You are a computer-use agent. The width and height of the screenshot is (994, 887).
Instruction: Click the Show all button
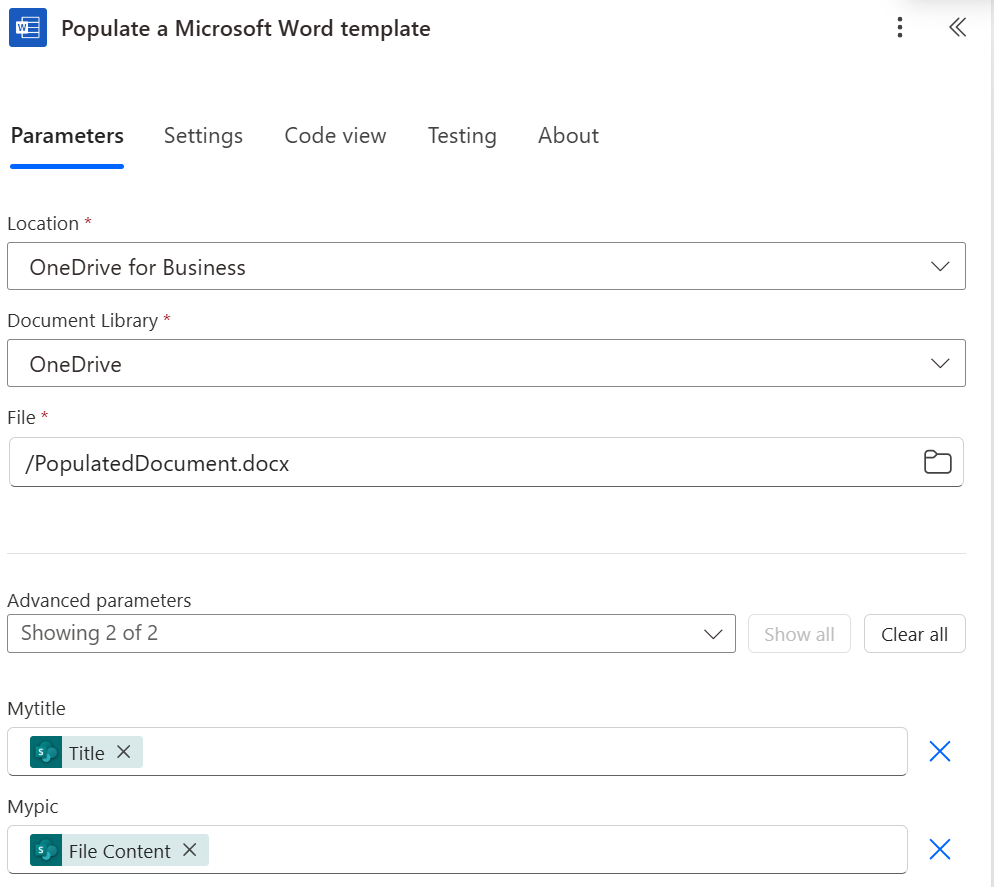[799, 633]
